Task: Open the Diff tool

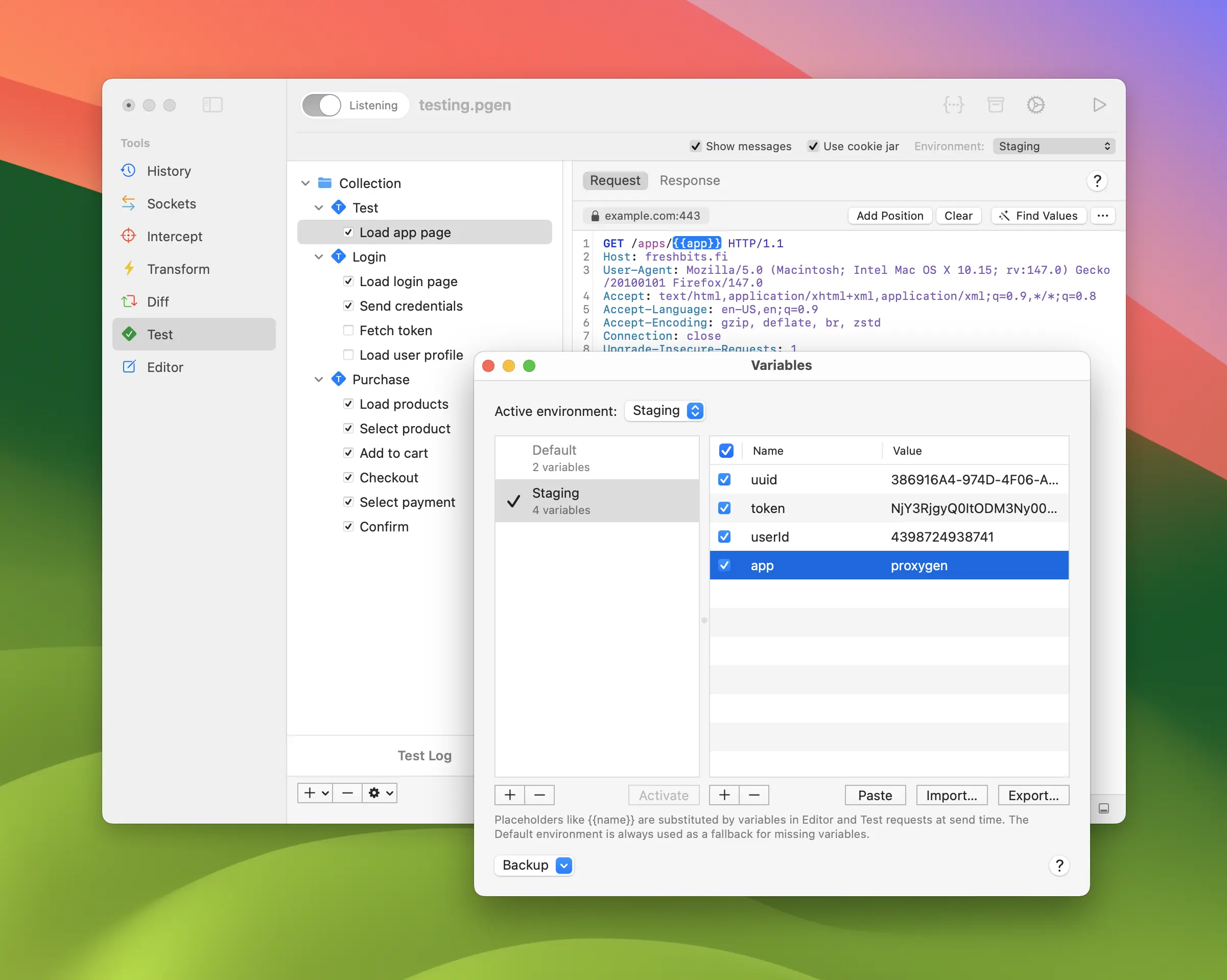Action: click(x=158, y=301)
